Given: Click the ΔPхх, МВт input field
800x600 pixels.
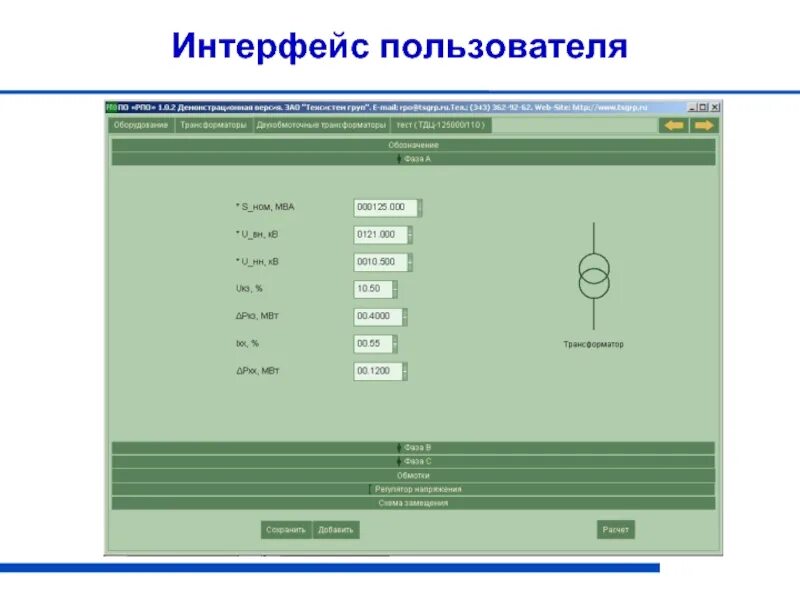Looking at the screenshot, I should pos(378,371).
